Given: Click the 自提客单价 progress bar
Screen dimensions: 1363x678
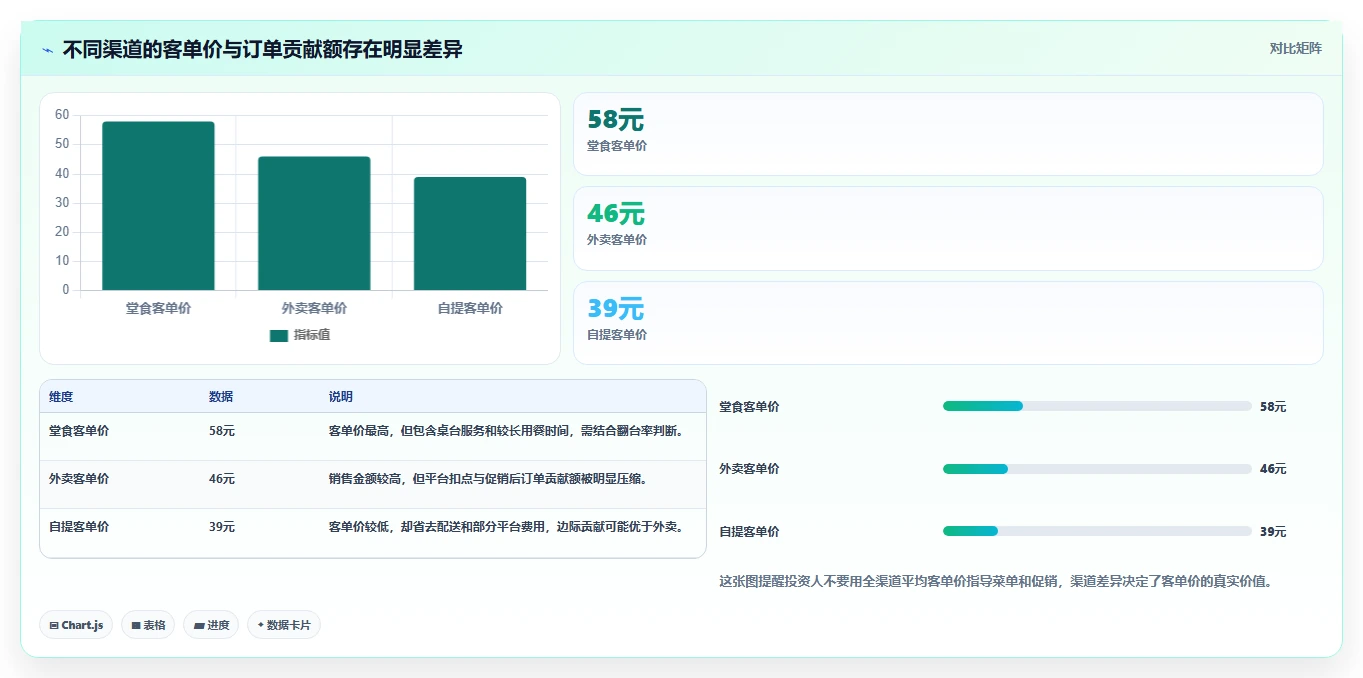Looking at the screenshot, I should [1097, 531].
